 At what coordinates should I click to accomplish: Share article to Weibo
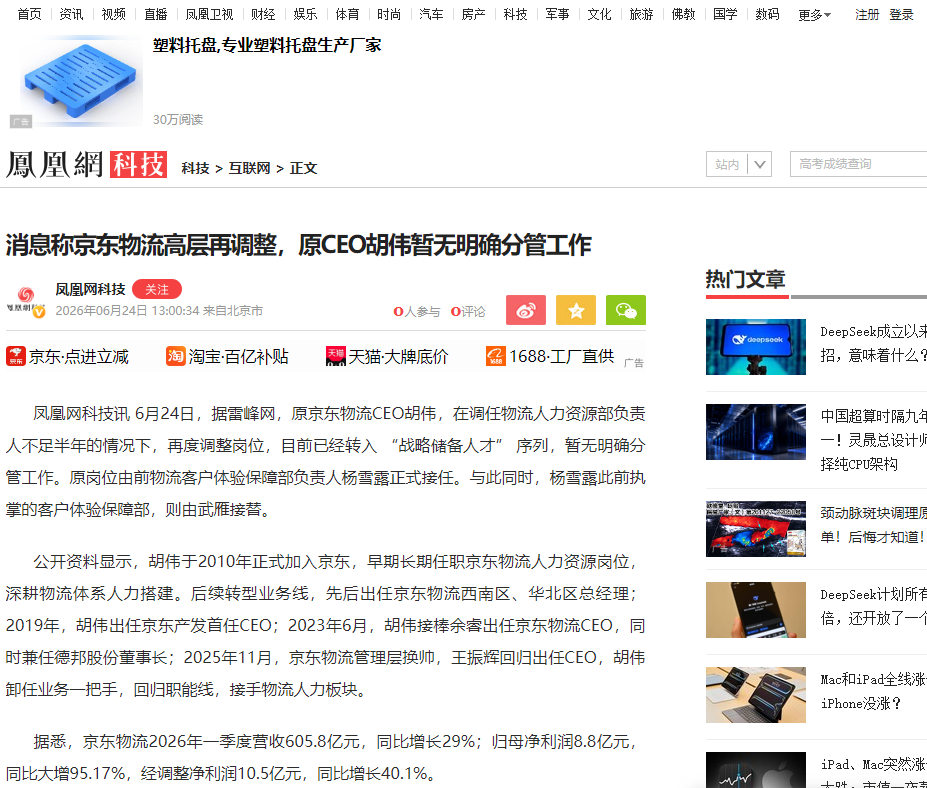526,310
